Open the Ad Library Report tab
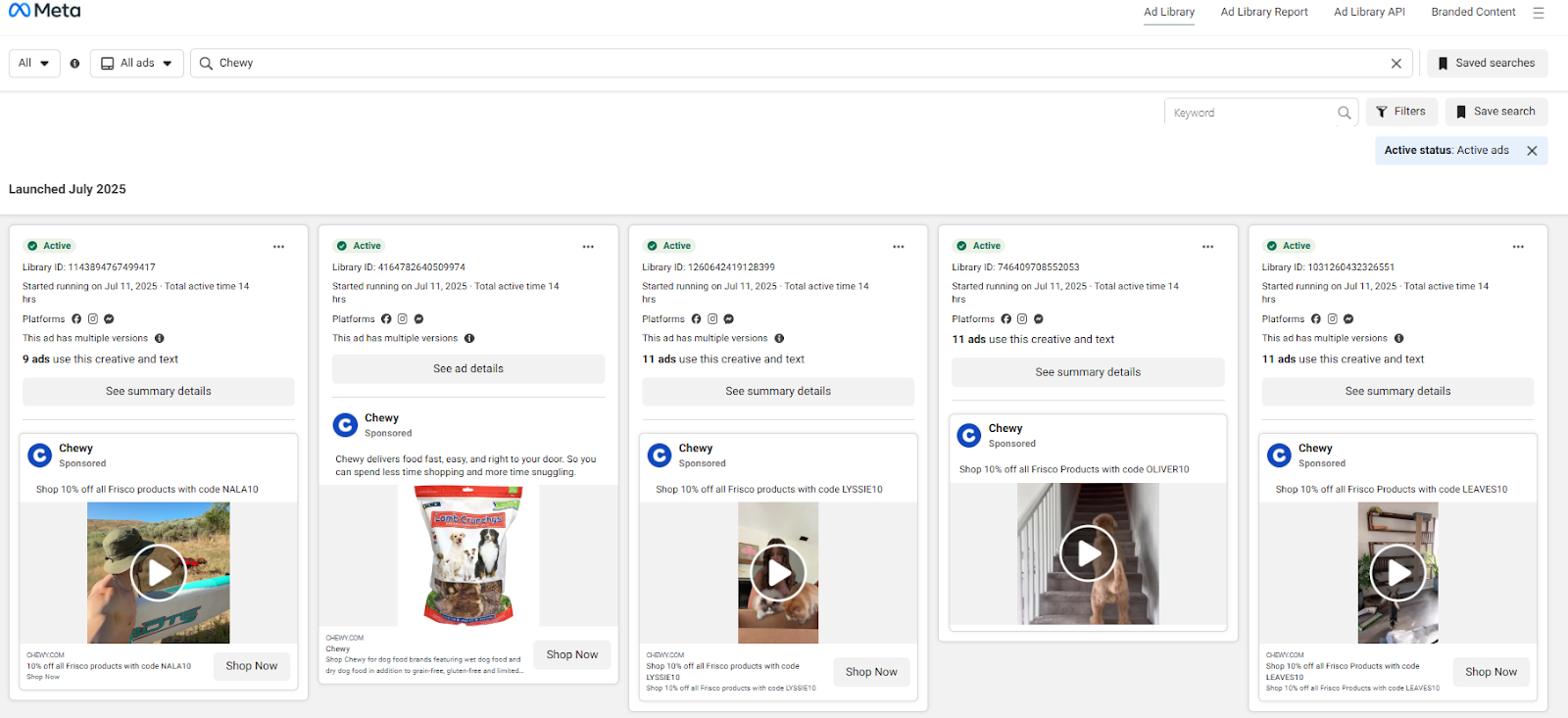Image resolution: width=1568 pixels, height=718 pixels. [x=1264, y=13]
